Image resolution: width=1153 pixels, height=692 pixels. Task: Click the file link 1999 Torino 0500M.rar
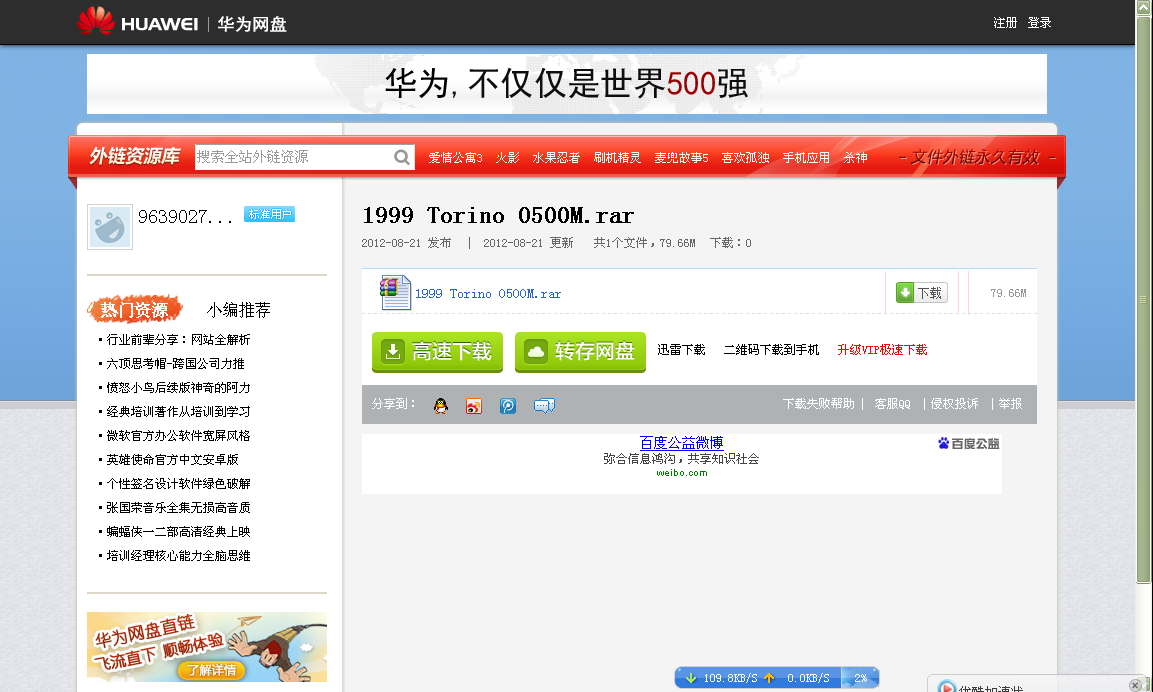488,294
